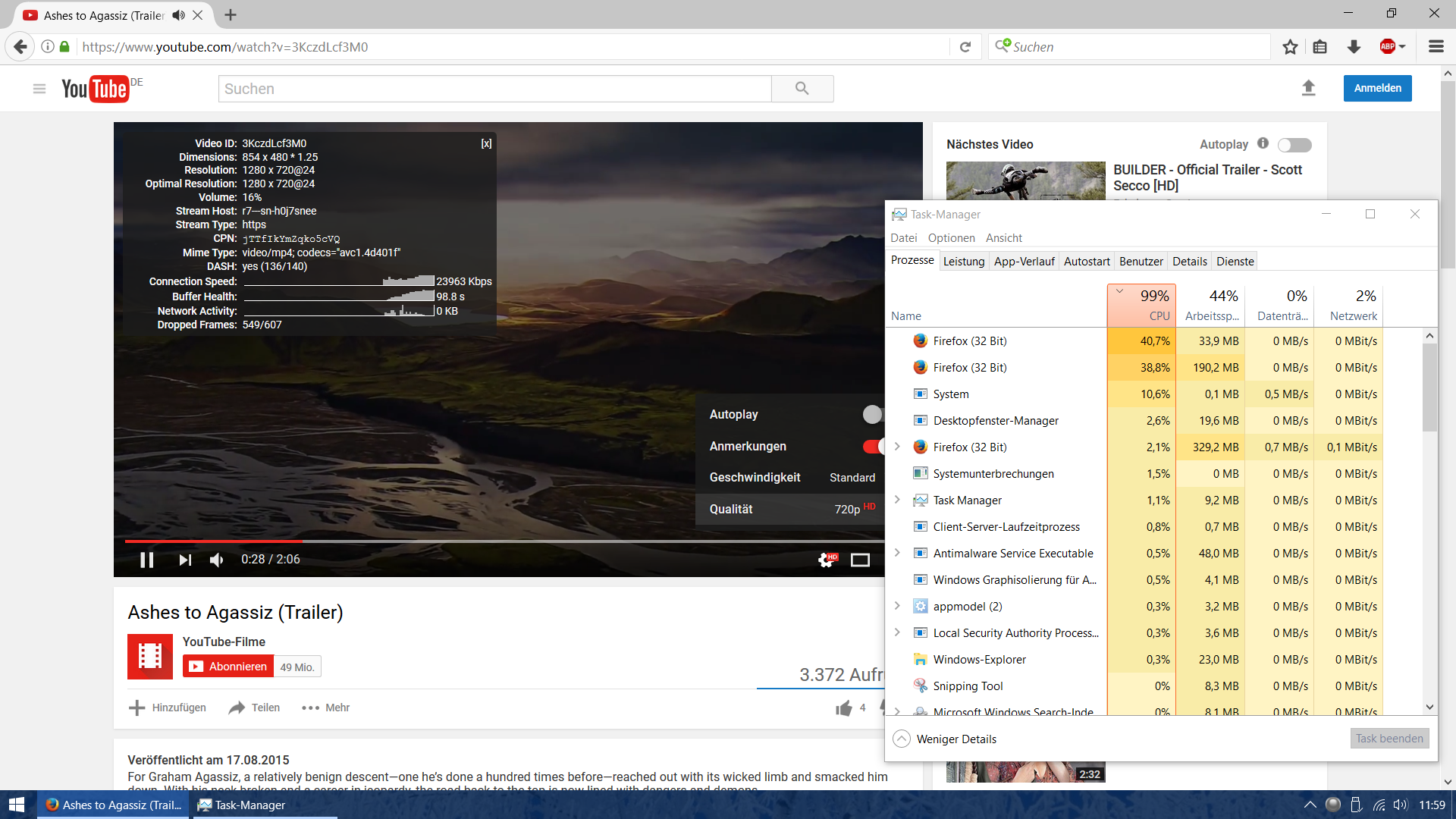Toggle Autoplay in Nächstes Video sidebar

(1294, 145)
